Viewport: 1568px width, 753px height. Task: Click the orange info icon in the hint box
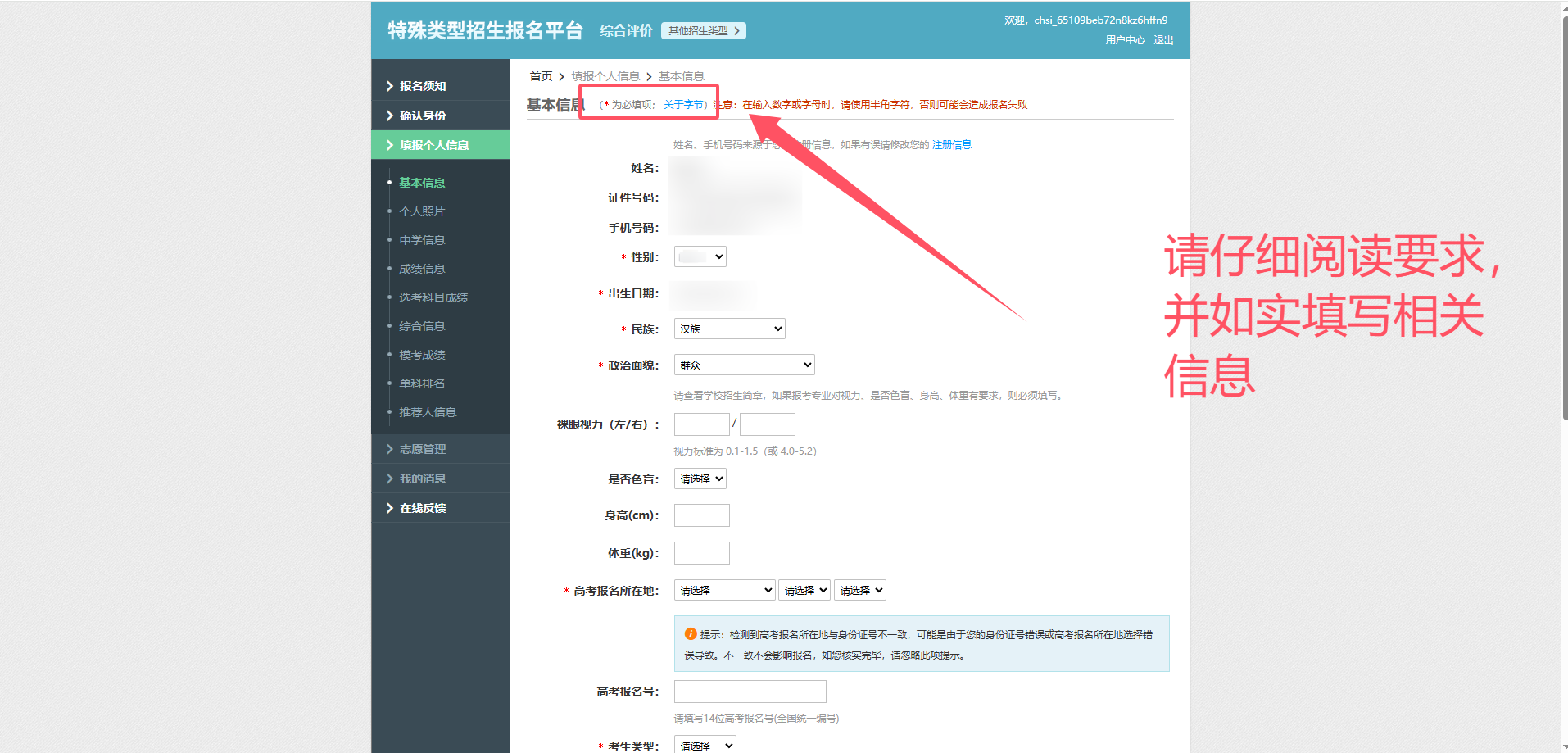[x=691, y=634]
